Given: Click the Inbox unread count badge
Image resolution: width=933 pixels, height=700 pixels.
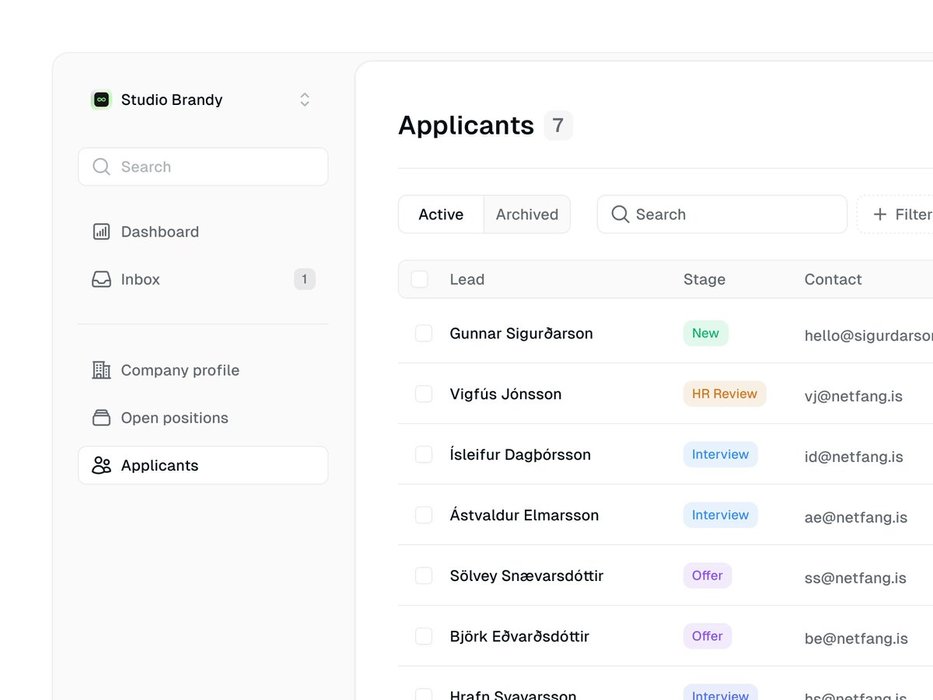Looking at the screenshot, I should click(305, 280).
